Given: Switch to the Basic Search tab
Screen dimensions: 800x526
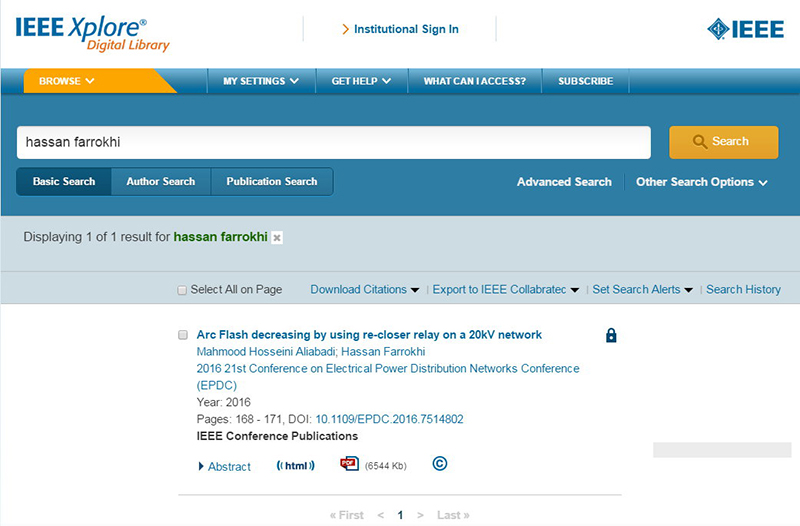Looking at the screenshot, I should [64, 182].
